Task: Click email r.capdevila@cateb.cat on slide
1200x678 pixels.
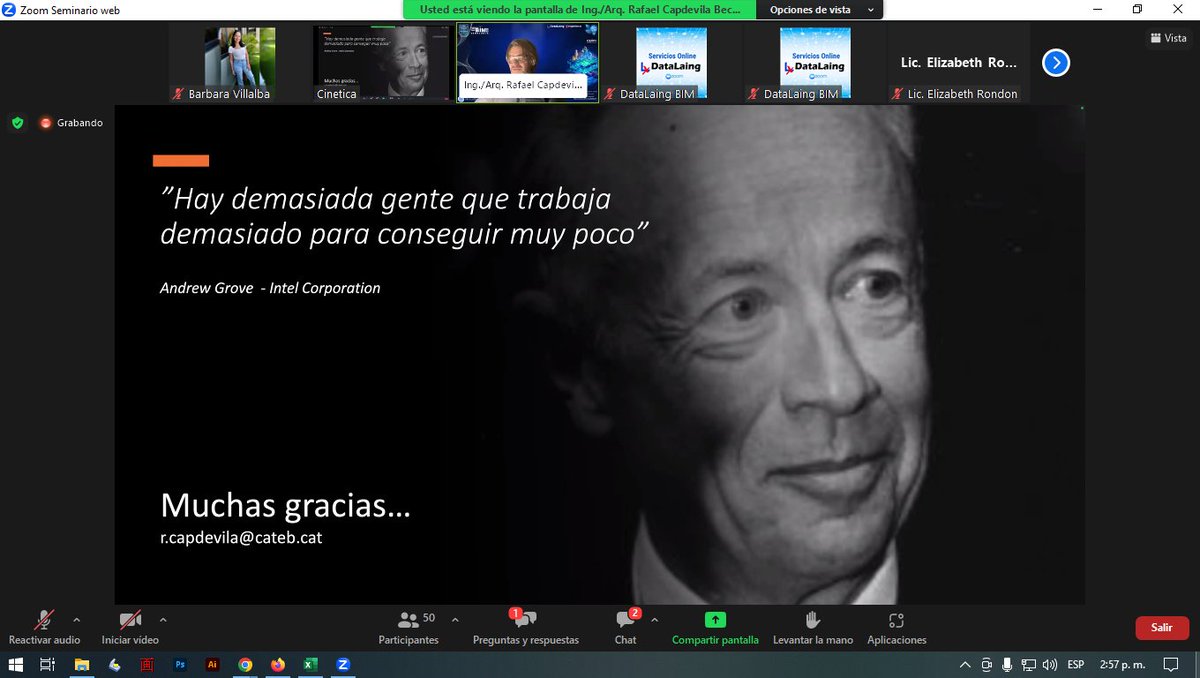Action: pos(241,537)
